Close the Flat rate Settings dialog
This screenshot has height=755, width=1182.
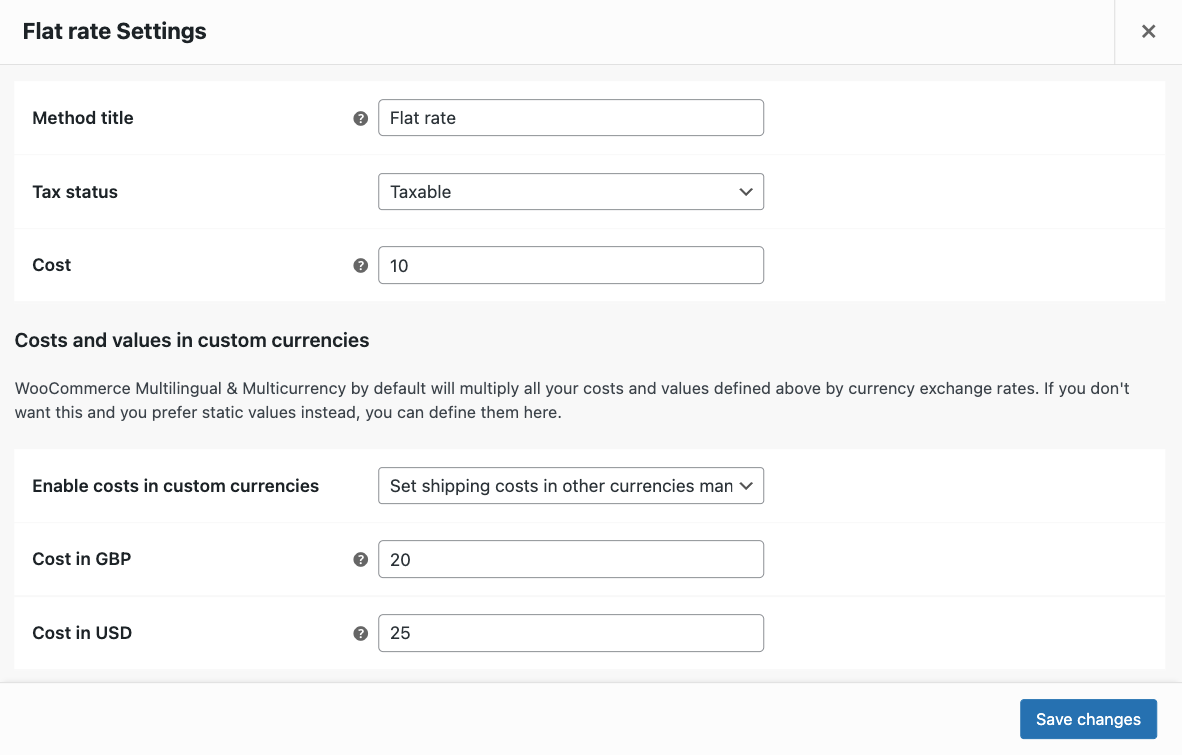[1148, 31]
